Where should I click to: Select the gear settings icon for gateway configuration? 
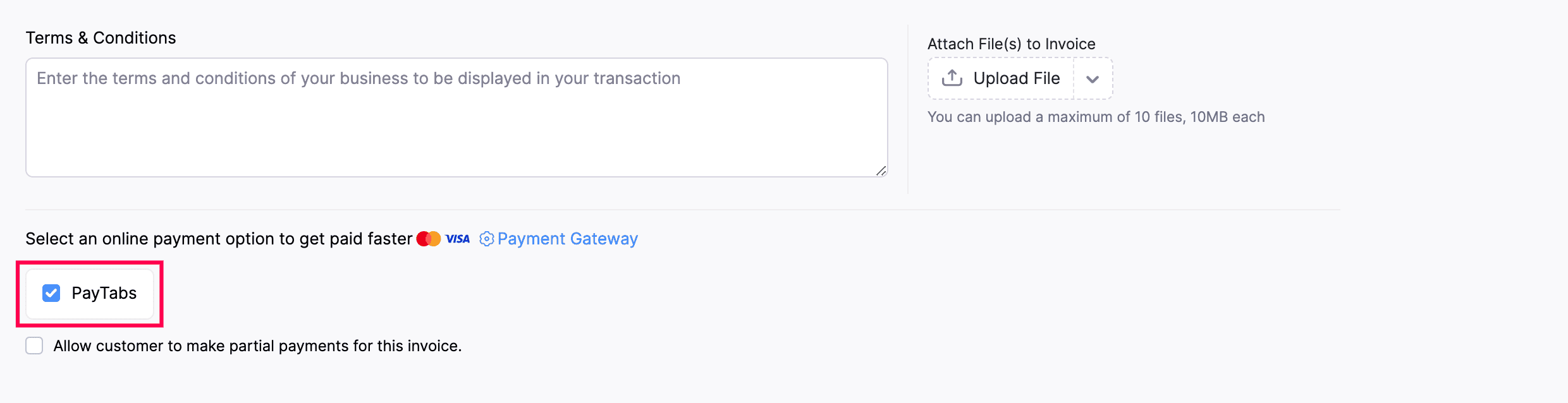point(486,238)
